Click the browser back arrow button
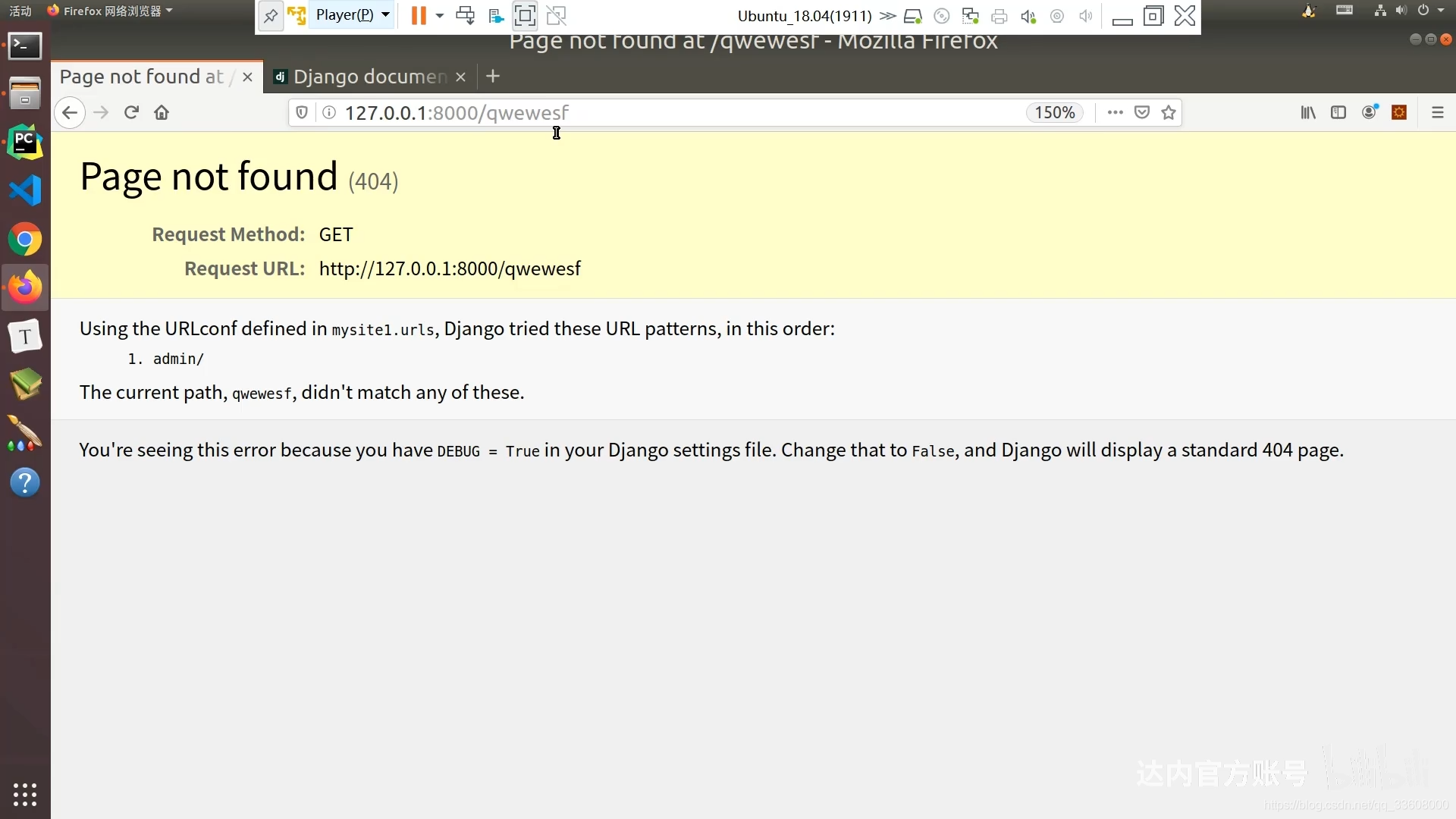 point(70,112)
